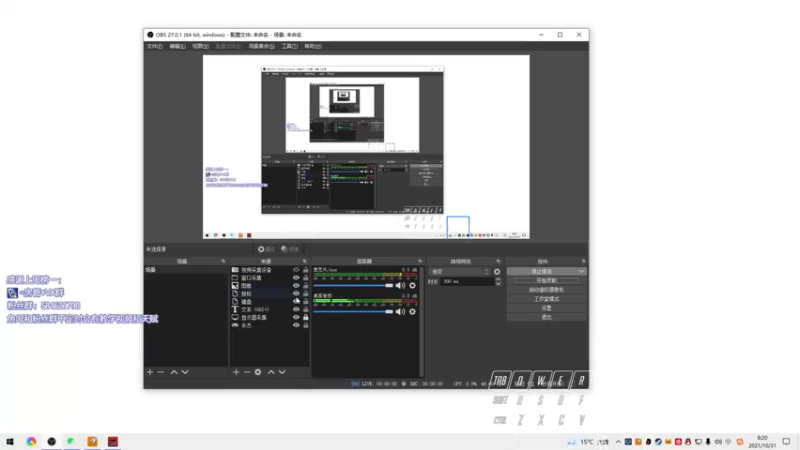
Task: Decrease transition duration with the down stepper
Action: pos(498,284)
